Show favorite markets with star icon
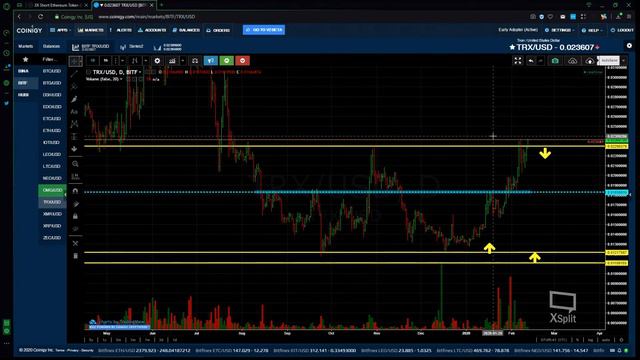The width and height of the screenshot is (640, 360). (25, 60)
